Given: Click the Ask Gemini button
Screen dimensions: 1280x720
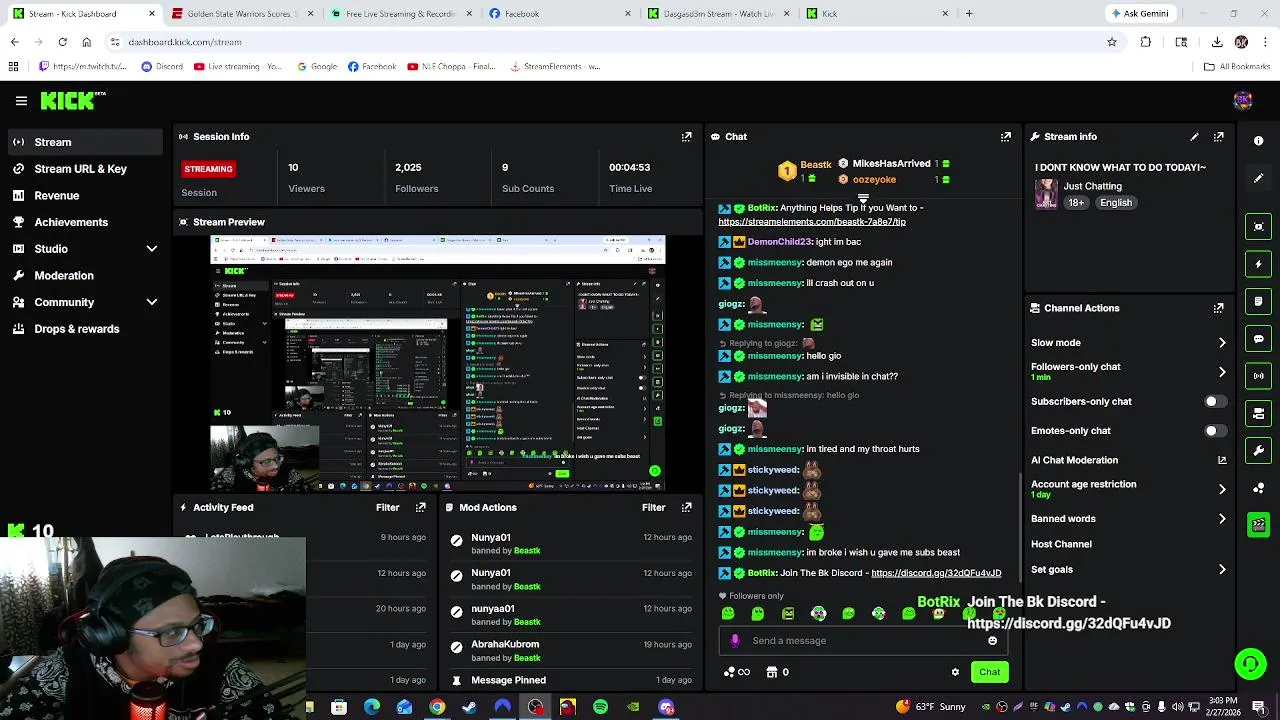Looking at the screenshot, I should [x=1140, y=14].
